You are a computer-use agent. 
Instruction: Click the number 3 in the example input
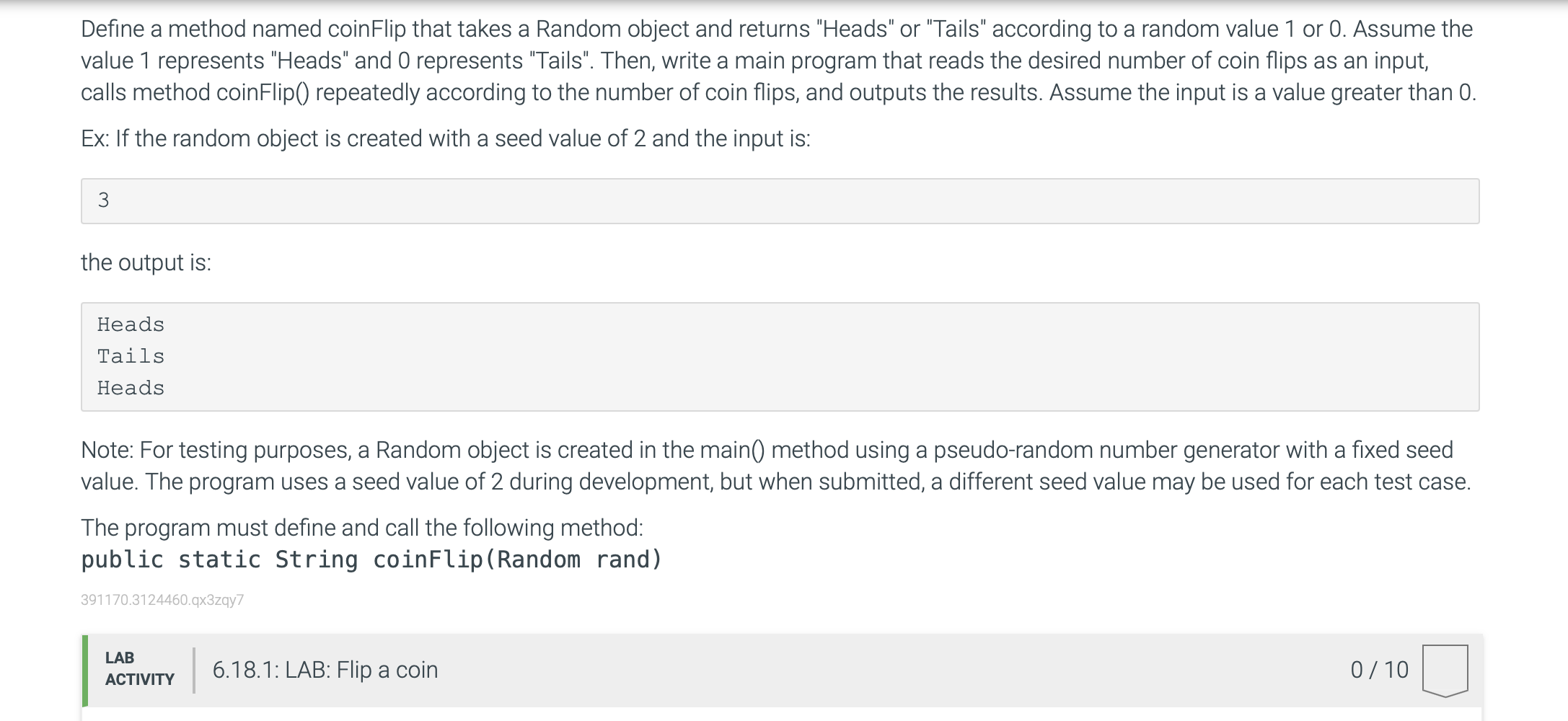point(104,200)
